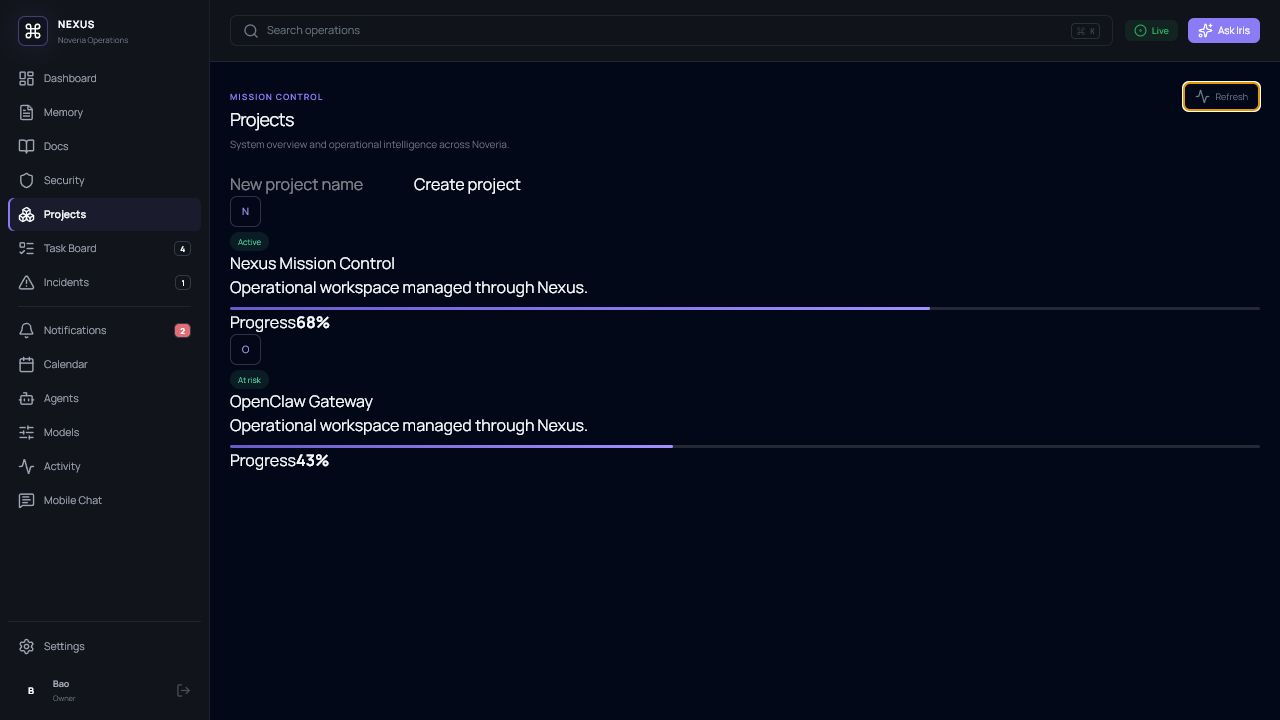
Task: Click the Security shield icon
Action: (x=27, y=180)
